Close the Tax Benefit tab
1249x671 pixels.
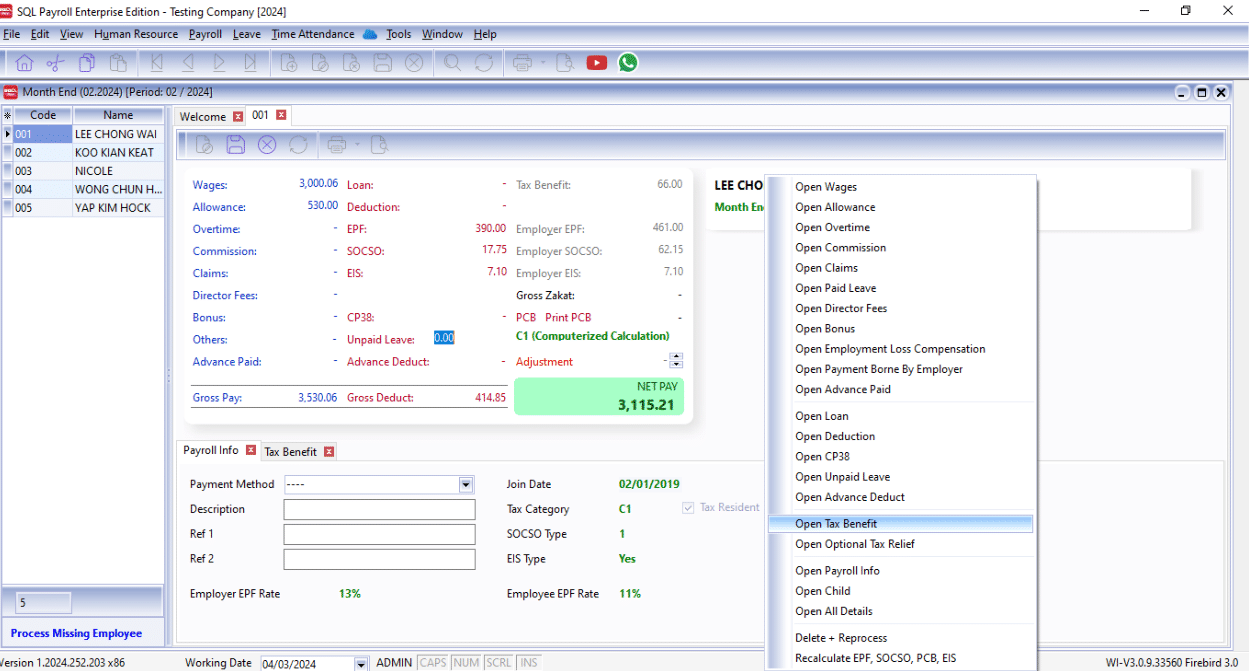click(329, 451)
